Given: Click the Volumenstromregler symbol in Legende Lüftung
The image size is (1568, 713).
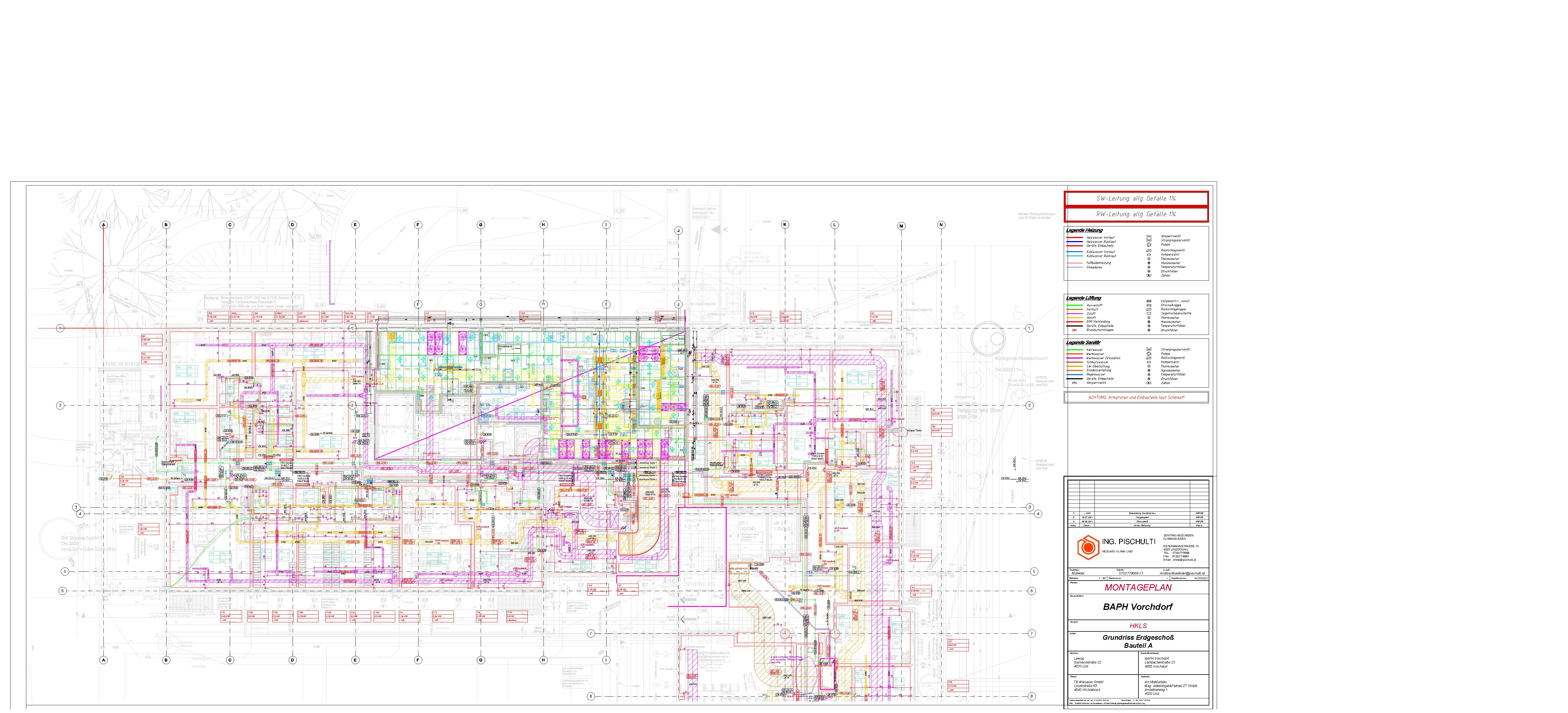Looking at the screenshot, I should tap(1149, 301).
